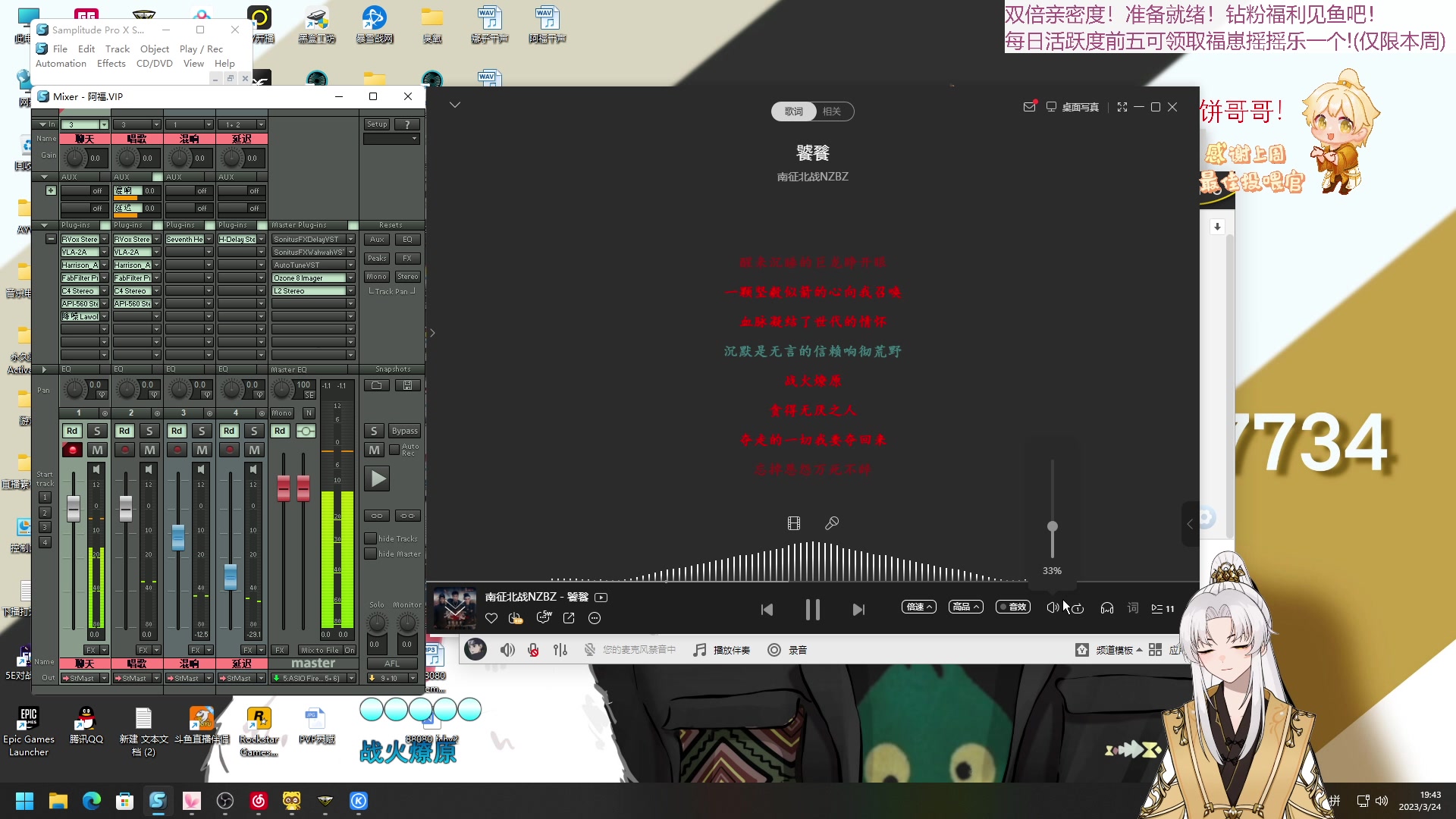Click the fullscreen expand icon in the player
This screenshot has height=819, width=1456.
point(1122,107)
